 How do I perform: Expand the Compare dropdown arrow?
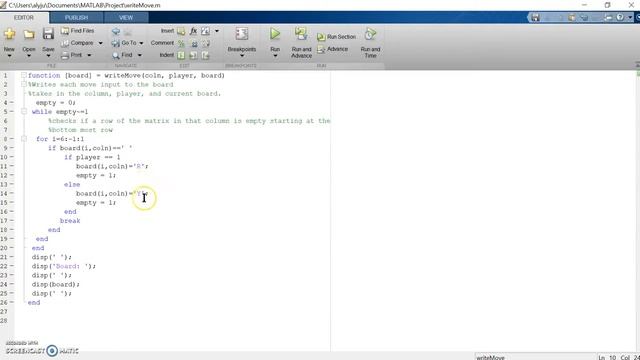(100, 43)
